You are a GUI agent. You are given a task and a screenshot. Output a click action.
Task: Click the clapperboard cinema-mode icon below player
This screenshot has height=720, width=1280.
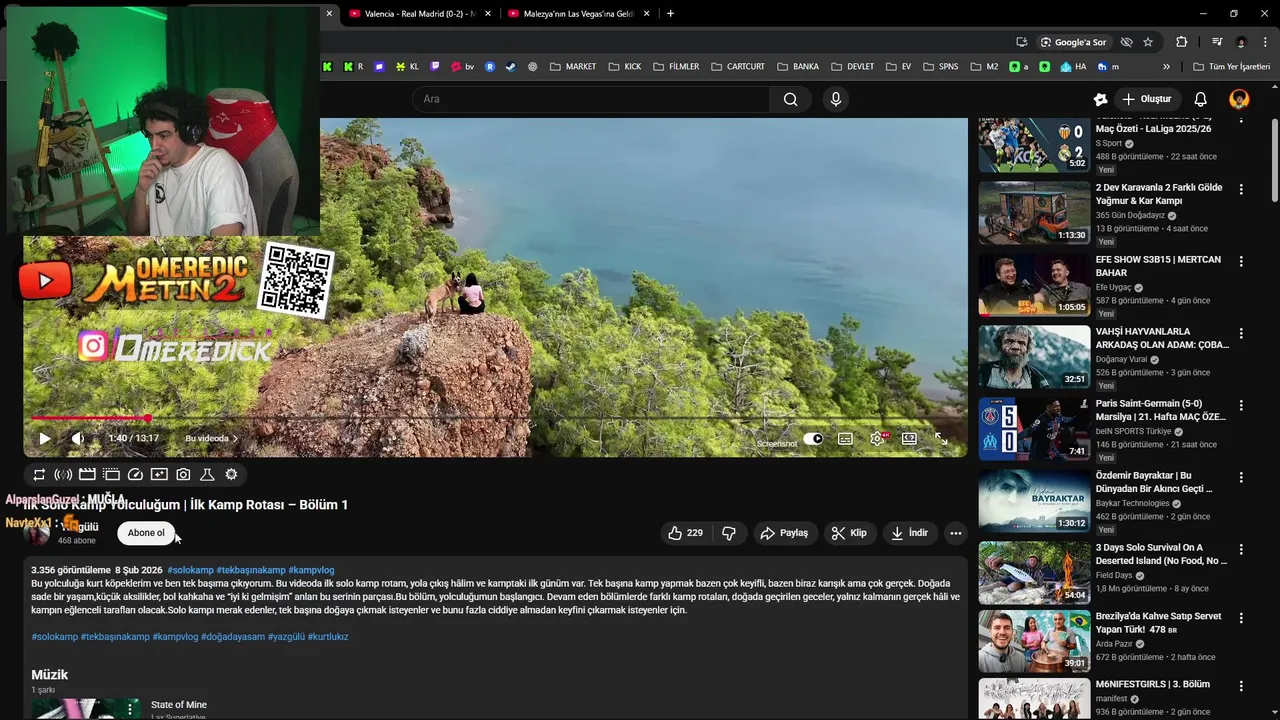(87, 475)
